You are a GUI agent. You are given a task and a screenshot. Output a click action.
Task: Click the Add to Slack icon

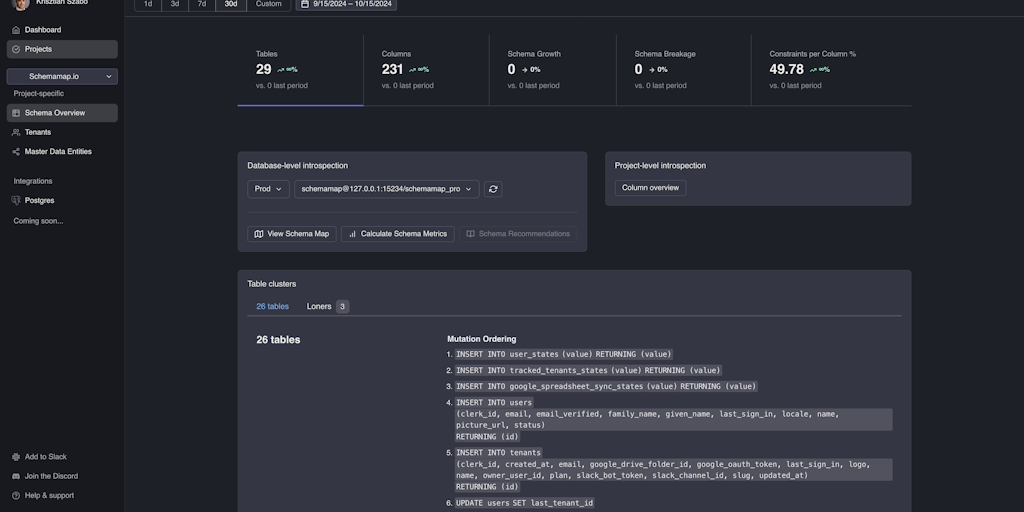coord(16,457)
